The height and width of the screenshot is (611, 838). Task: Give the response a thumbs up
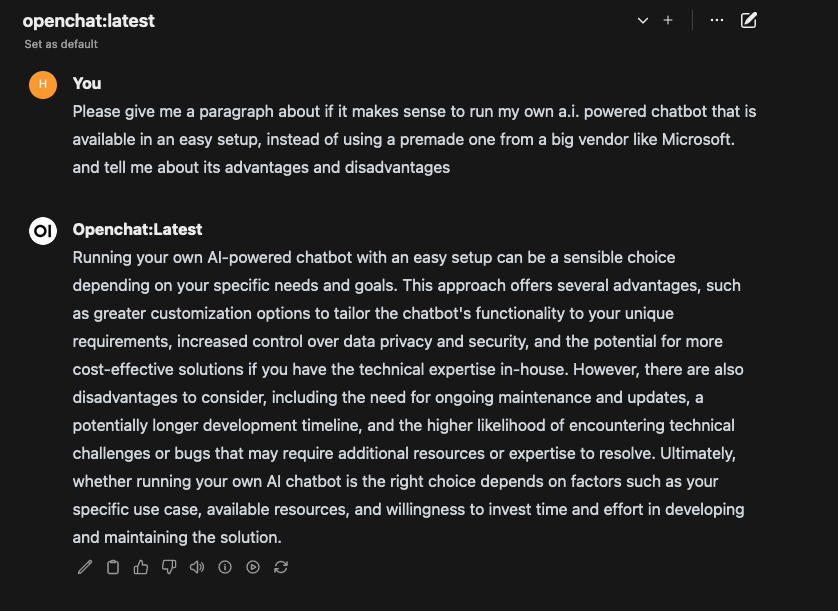141,567
